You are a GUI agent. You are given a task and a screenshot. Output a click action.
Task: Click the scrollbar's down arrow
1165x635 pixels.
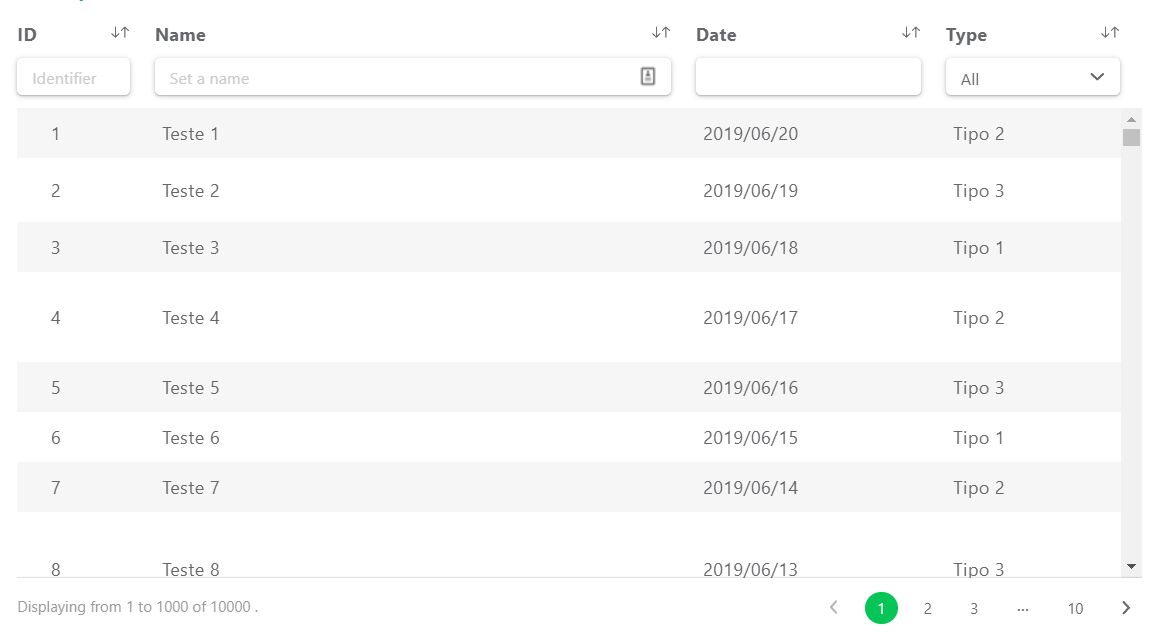1131,566
